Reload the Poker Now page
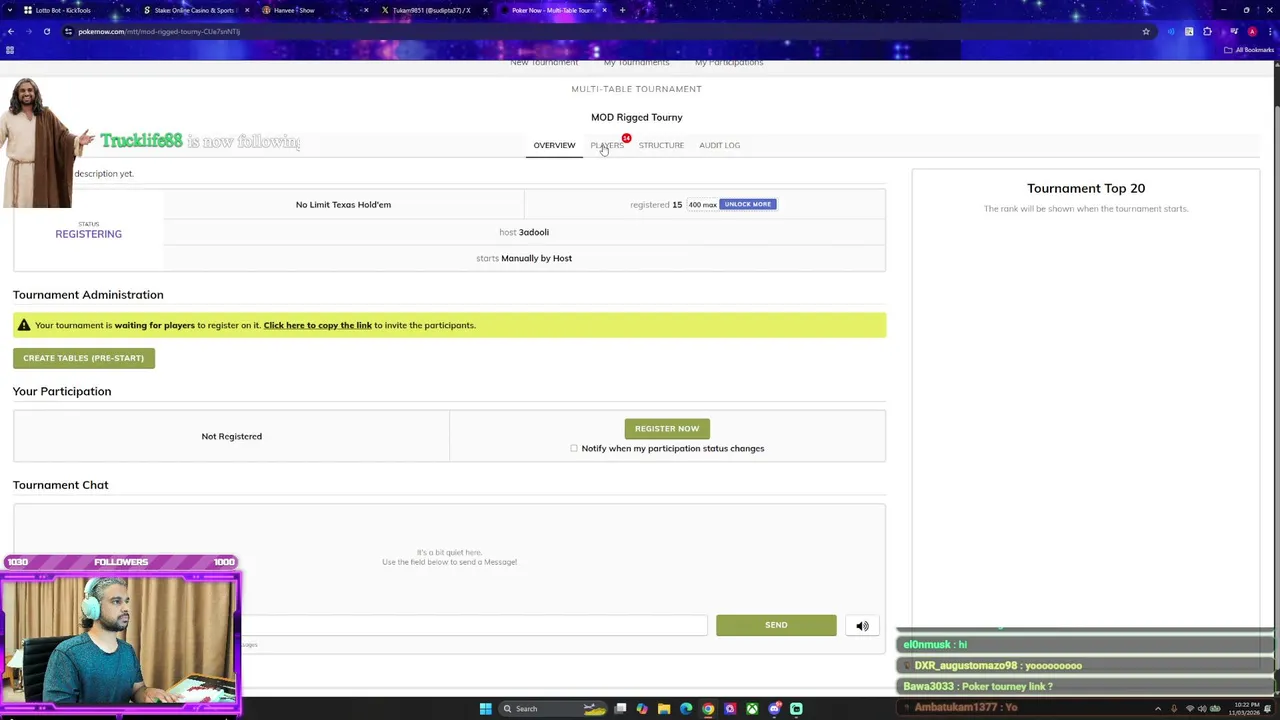1280x720 pixels. 46,31
